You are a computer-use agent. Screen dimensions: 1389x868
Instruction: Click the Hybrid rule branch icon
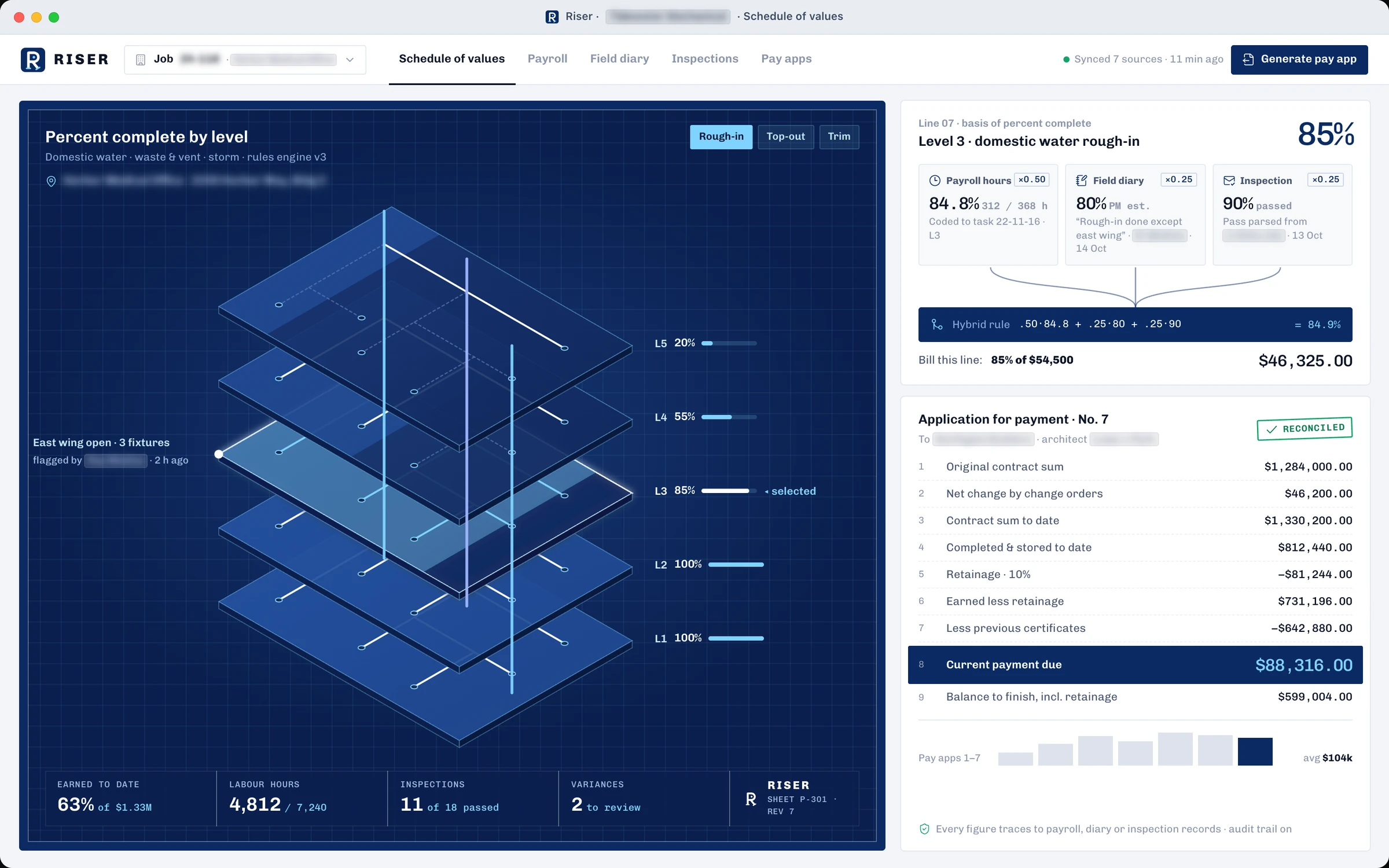pyautogui.click(x=937, y=325)
